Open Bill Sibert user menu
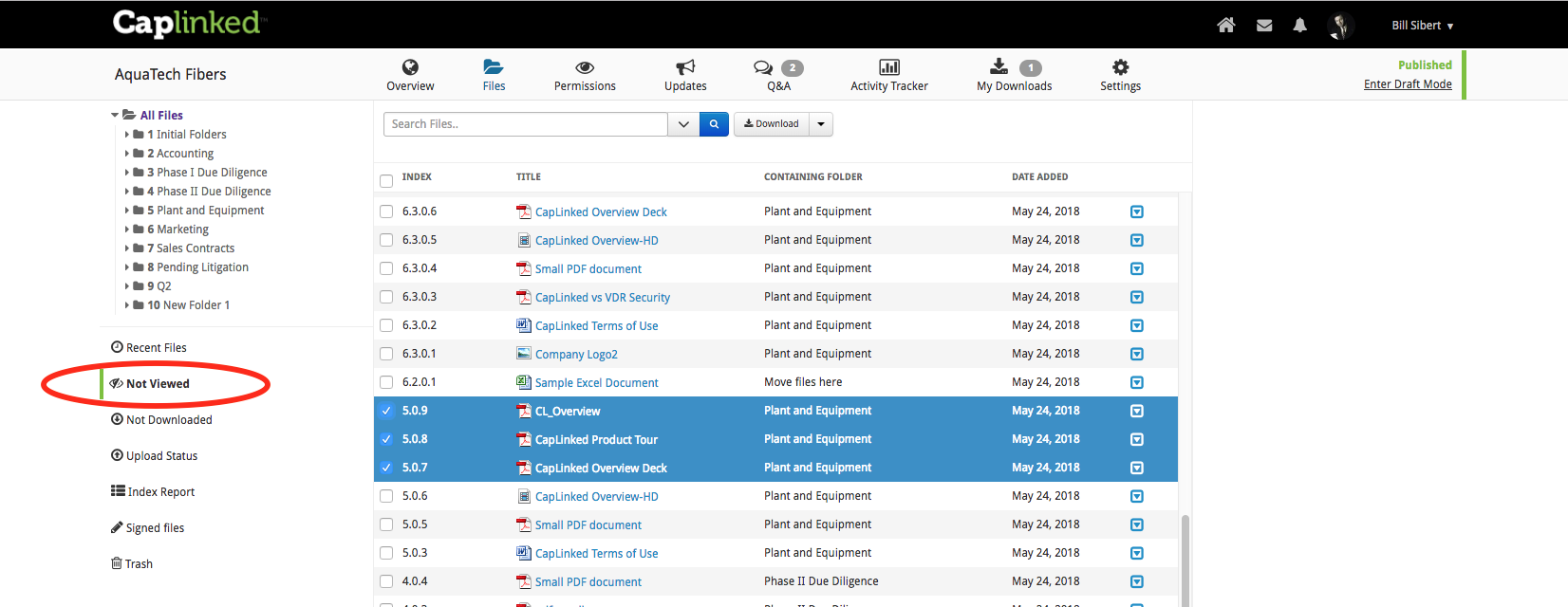The width and height of the screenshot is (1568, 607). (x=1422, y=26)
